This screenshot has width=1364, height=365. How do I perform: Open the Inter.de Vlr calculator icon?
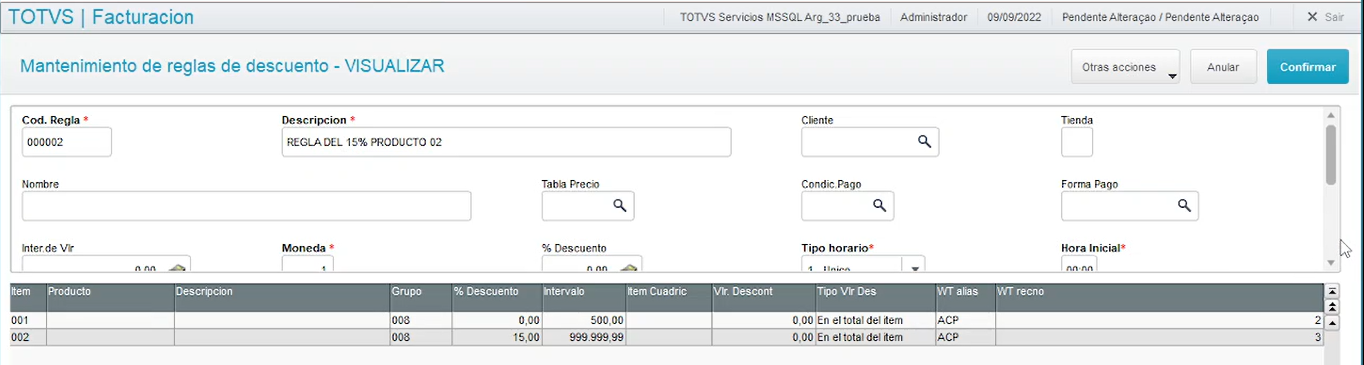click(177, 268)
